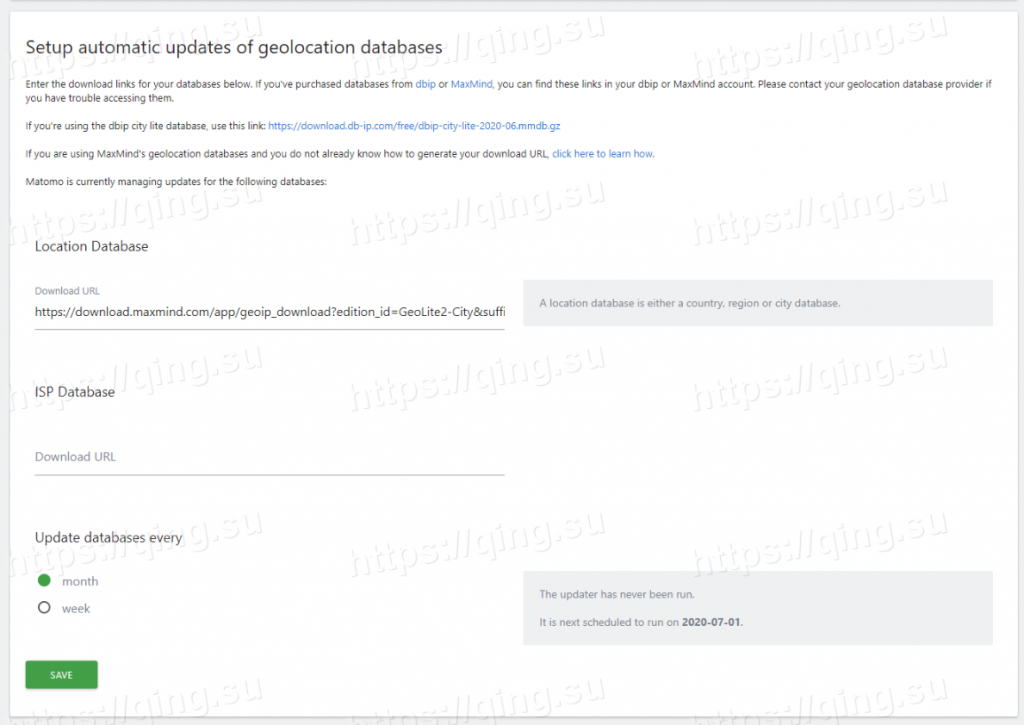Click the next scheduled date 2020-07-01
1024x725 pixels.
[711, 621]
